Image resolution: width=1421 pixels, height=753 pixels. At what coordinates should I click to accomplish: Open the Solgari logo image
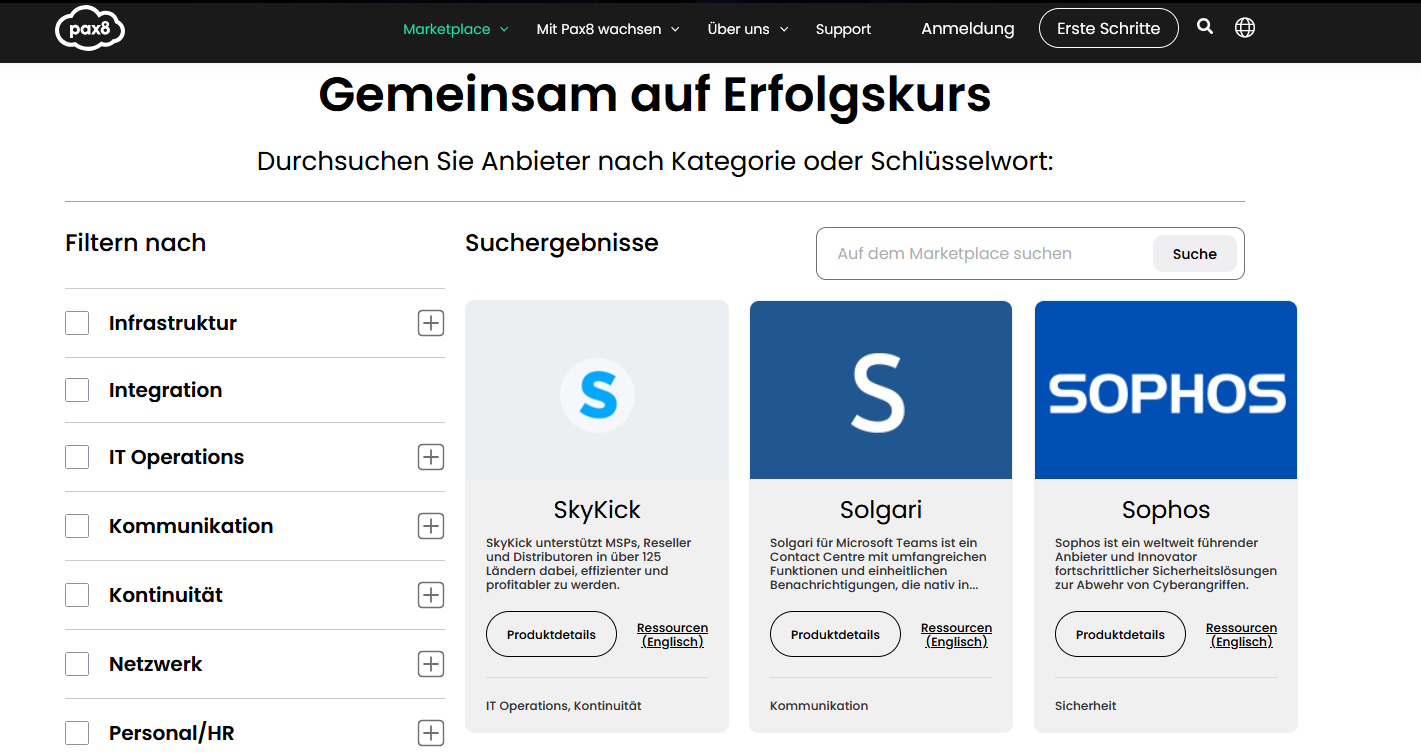click(881, 390)
